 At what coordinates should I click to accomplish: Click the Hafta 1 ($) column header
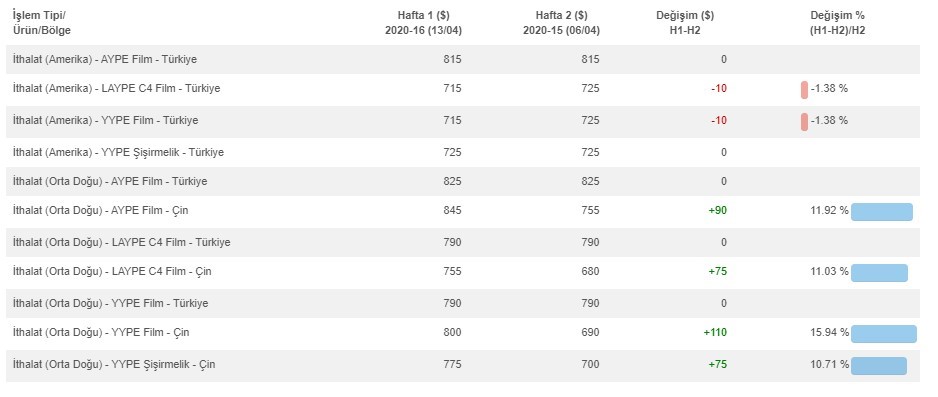424,23
